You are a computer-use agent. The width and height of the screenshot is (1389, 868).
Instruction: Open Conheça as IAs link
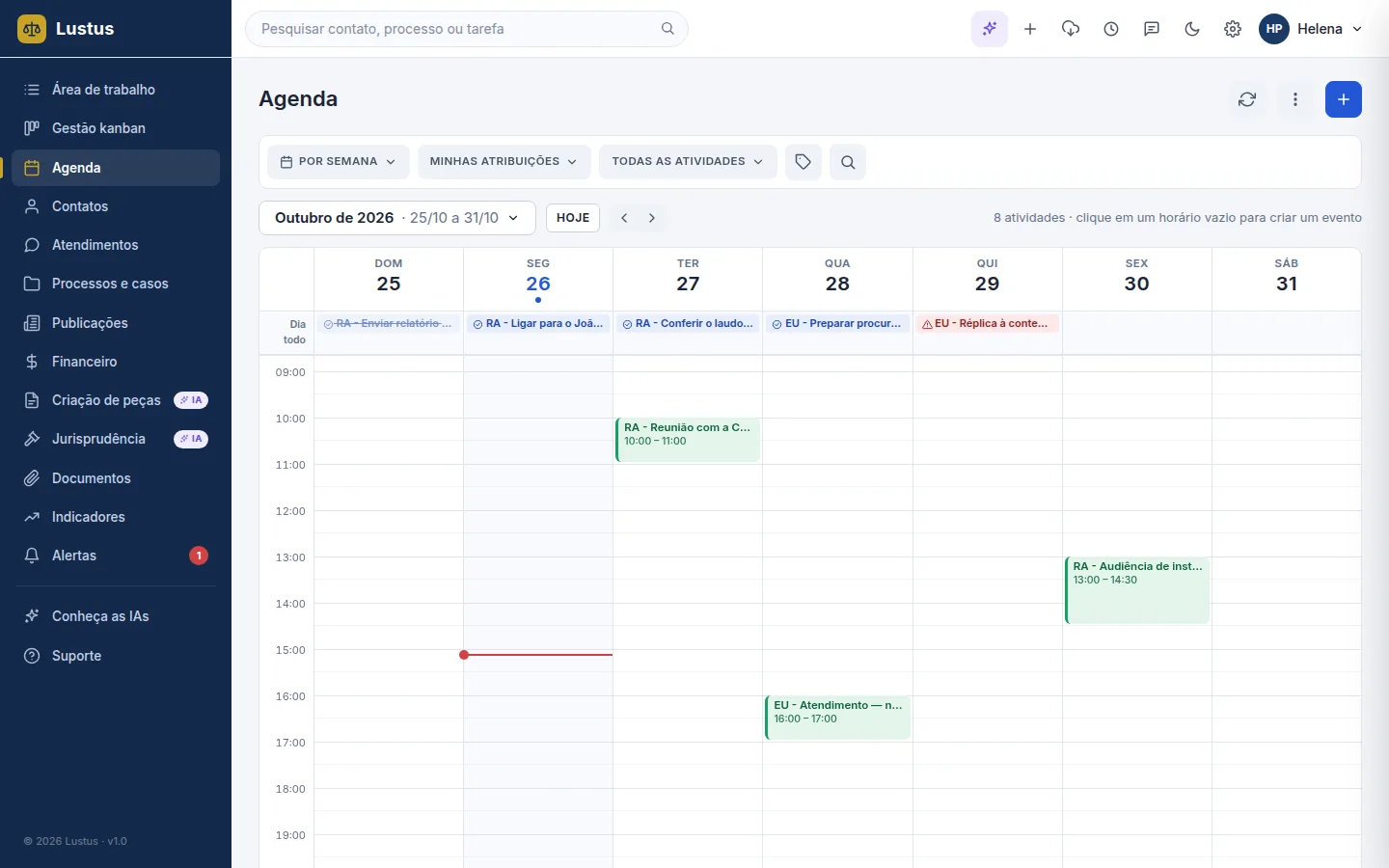point(116,616)
